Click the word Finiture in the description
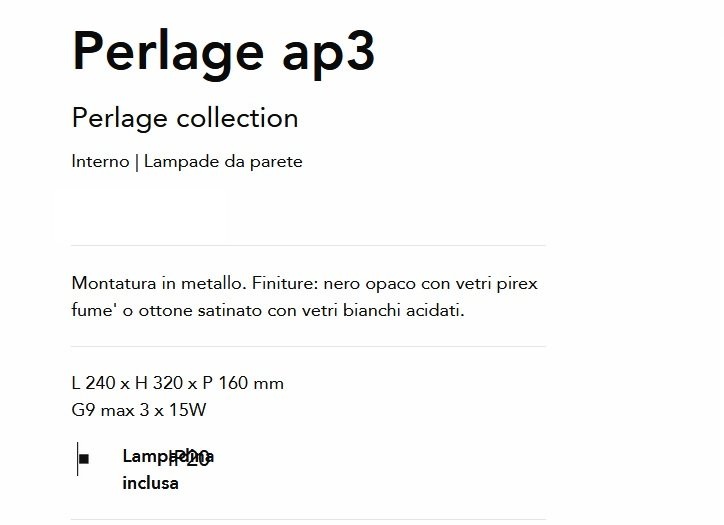Image resolution: width=724 pixels, height=525 pixels. click(284, 284)
